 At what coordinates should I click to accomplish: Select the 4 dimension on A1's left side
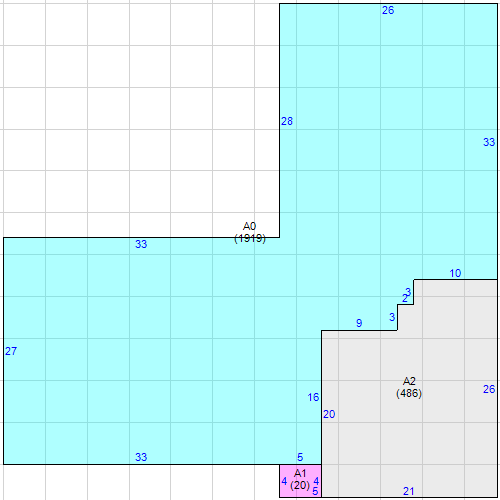point(284,481)
